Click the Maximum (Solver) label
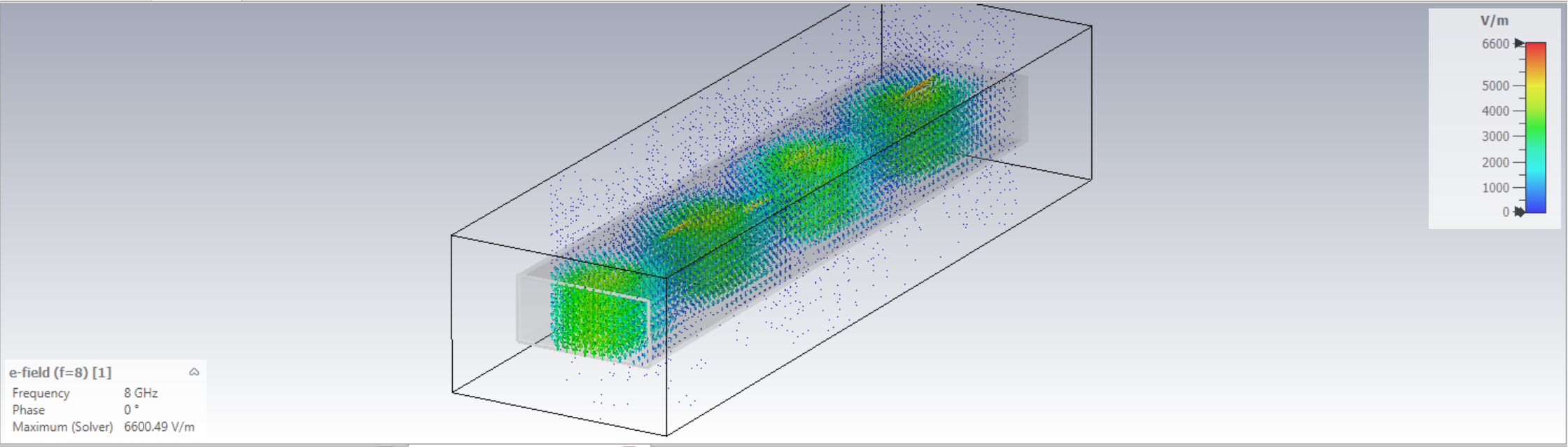1568x447 pixels. pos(62,427)
